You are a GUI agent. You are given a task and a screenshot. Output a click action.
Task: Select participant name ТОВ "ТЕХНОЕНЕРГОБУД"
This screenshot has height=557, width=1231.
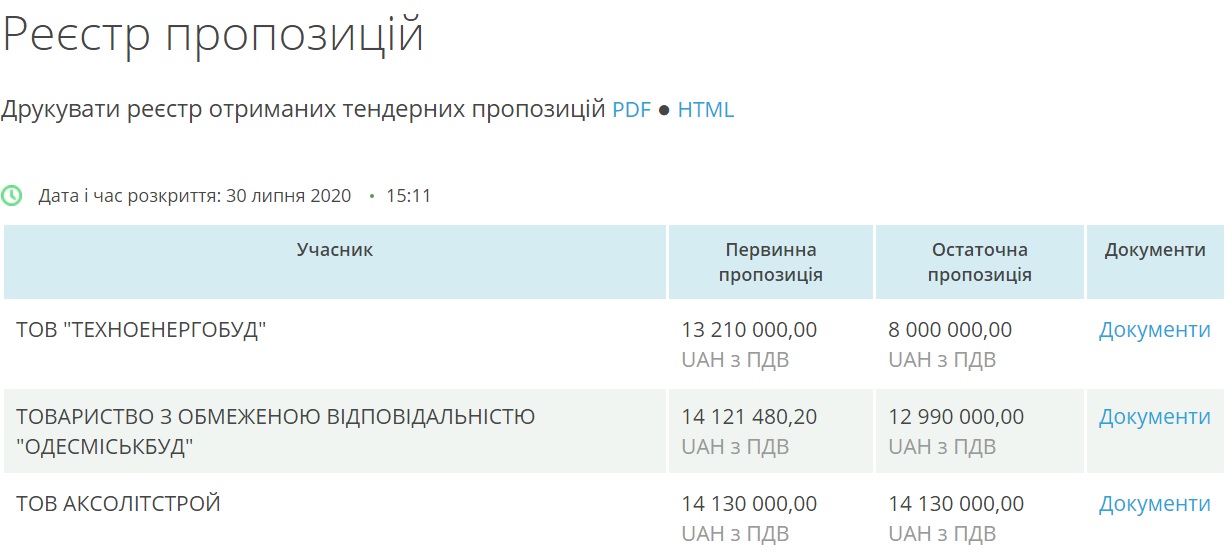tap(141, 330)
